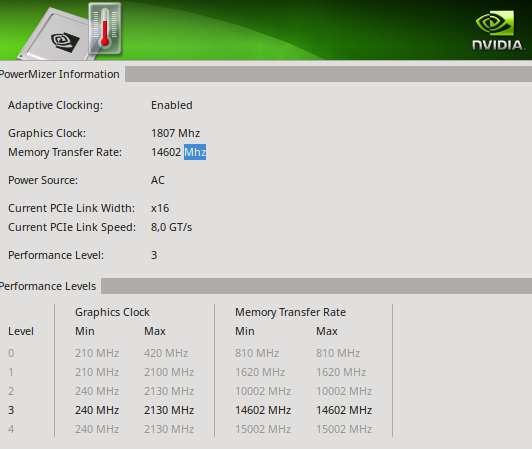
Task: Click the 'Memory Transfer Rate' table column group header
Action: pyautogui.click(x=290, y=312)
